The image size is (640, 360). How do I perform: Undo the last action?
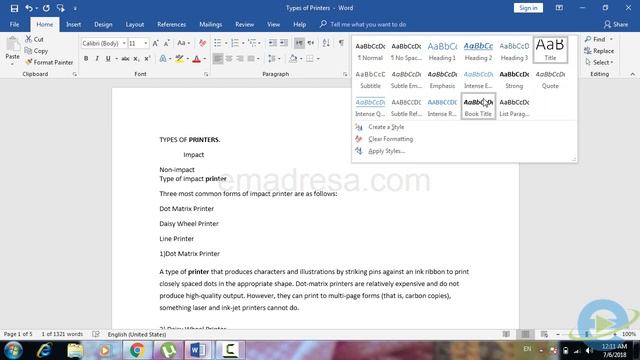[29, 8]
